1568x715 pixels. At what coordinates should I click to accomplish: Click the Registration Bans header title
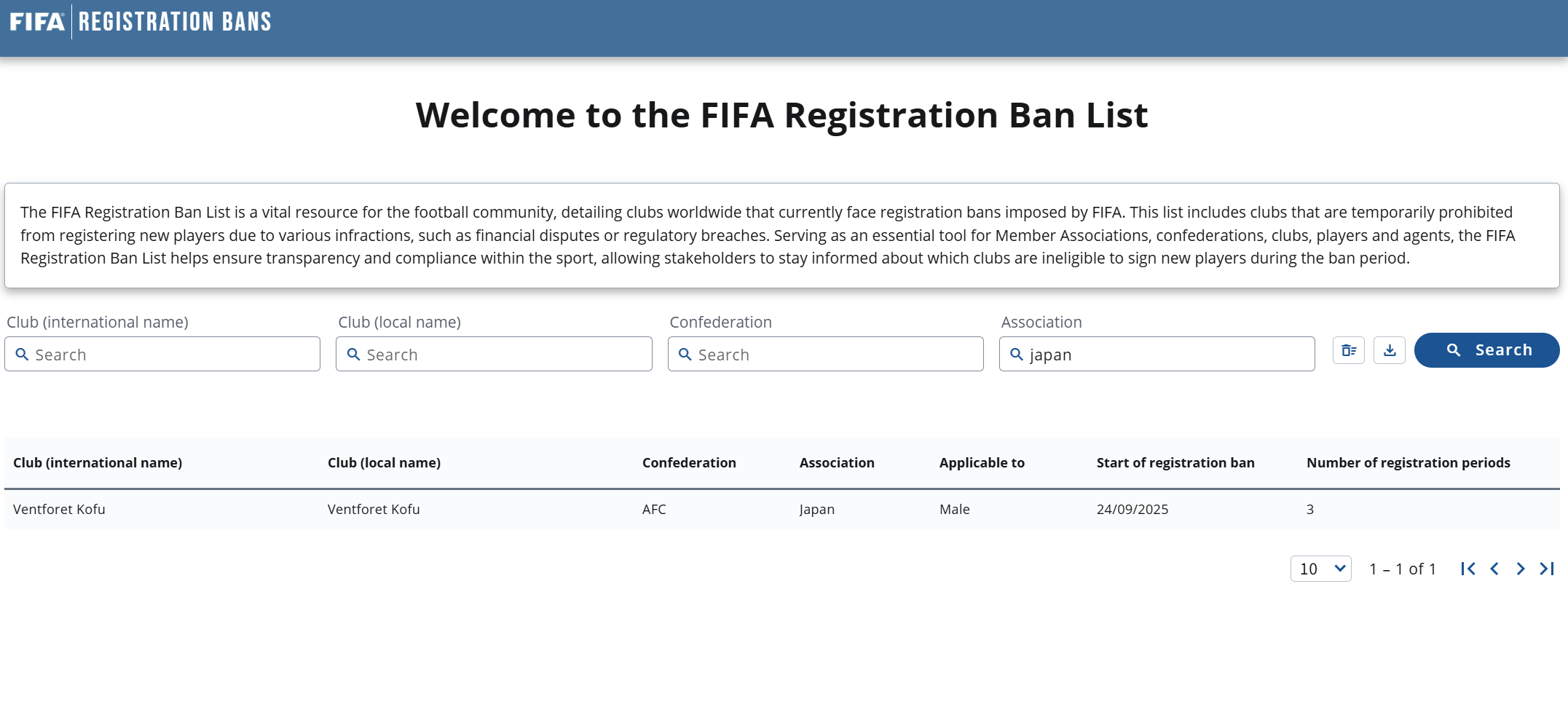(175, 22)
